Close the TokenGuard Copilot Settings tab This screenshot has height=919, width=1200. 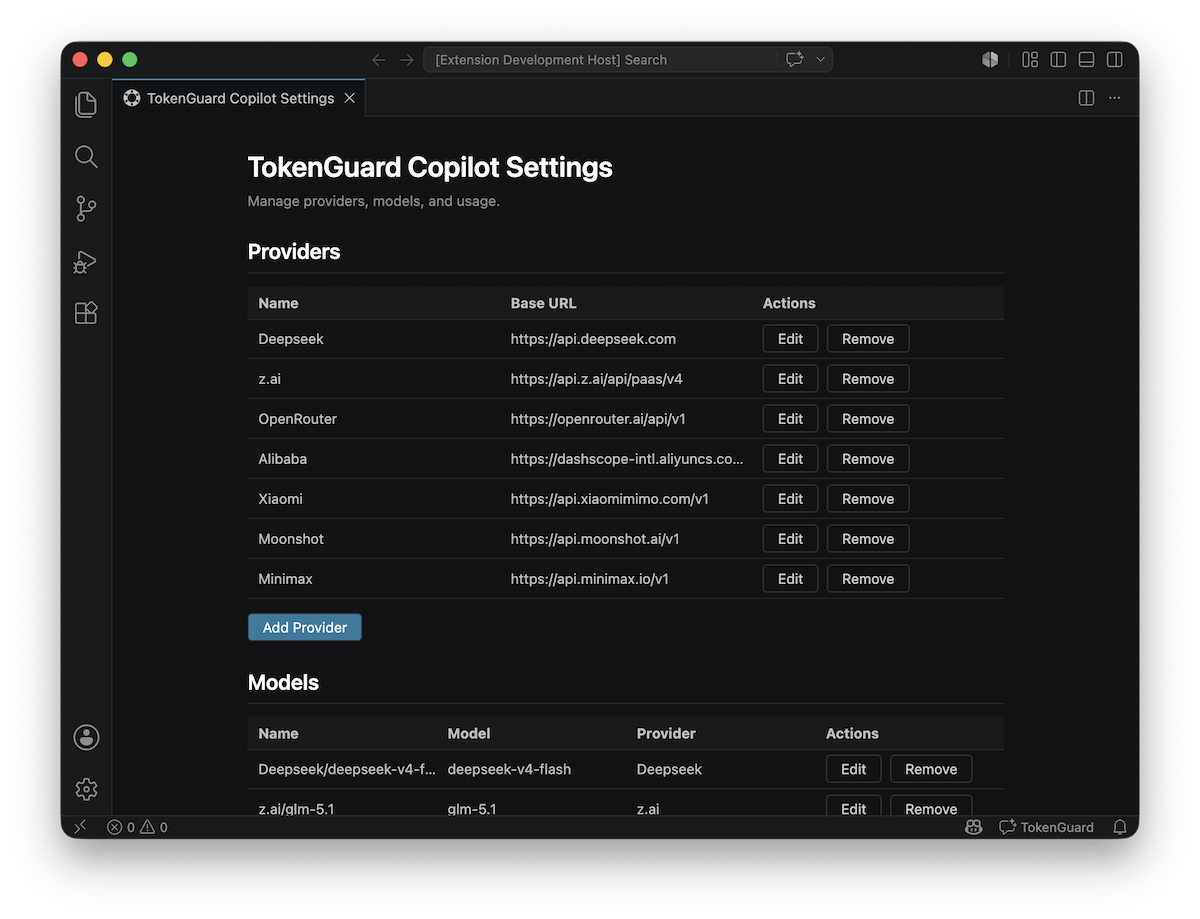click(x=349, y=98)
